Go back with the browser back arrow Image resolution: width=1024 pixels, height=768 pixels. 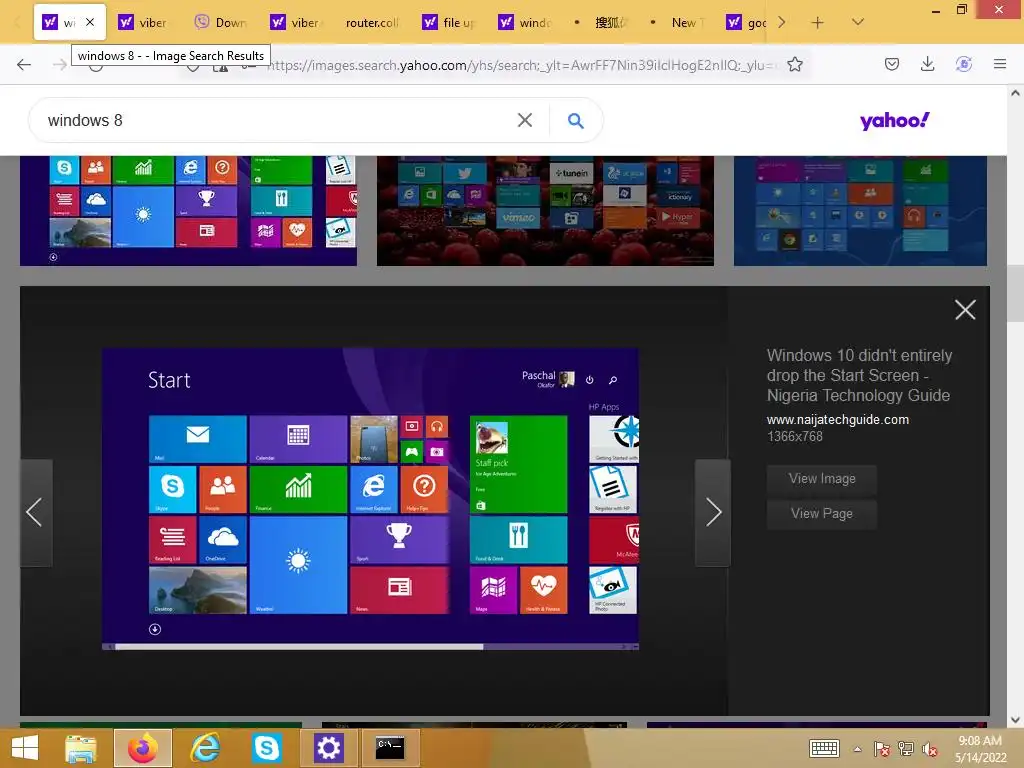pyautogui.click(x=24, y=64)
